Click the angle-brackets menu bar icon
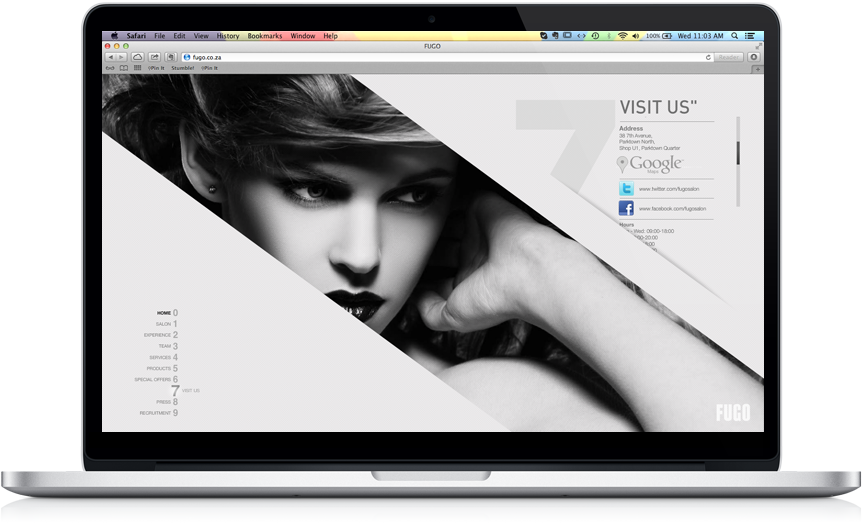Image resolution: width=863 pixels, height=525 pixels. [581, 36]
